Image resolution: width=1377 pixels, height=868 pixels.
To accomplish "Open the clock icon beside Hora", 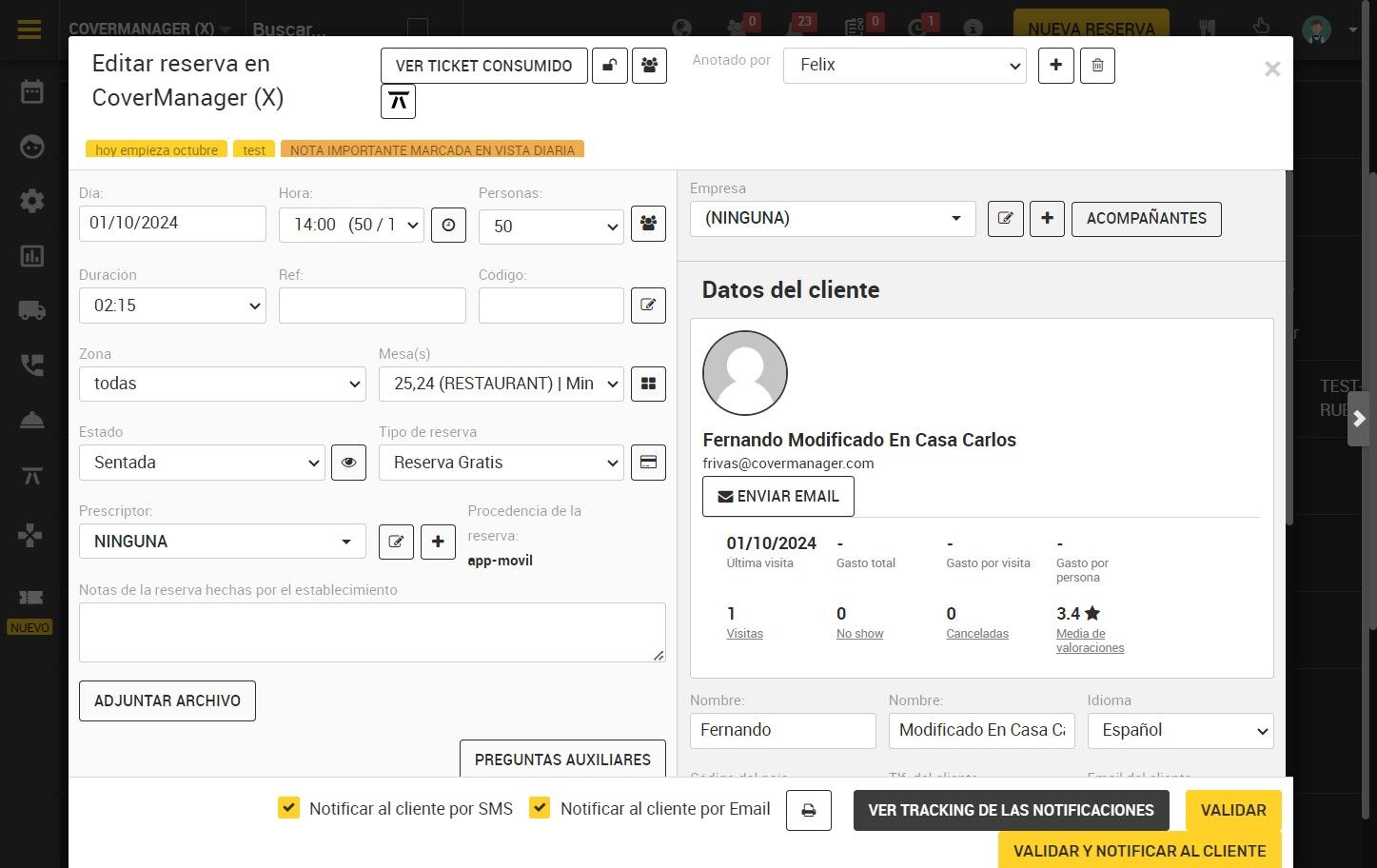I will pyautogui.click(x=448, y=226).
